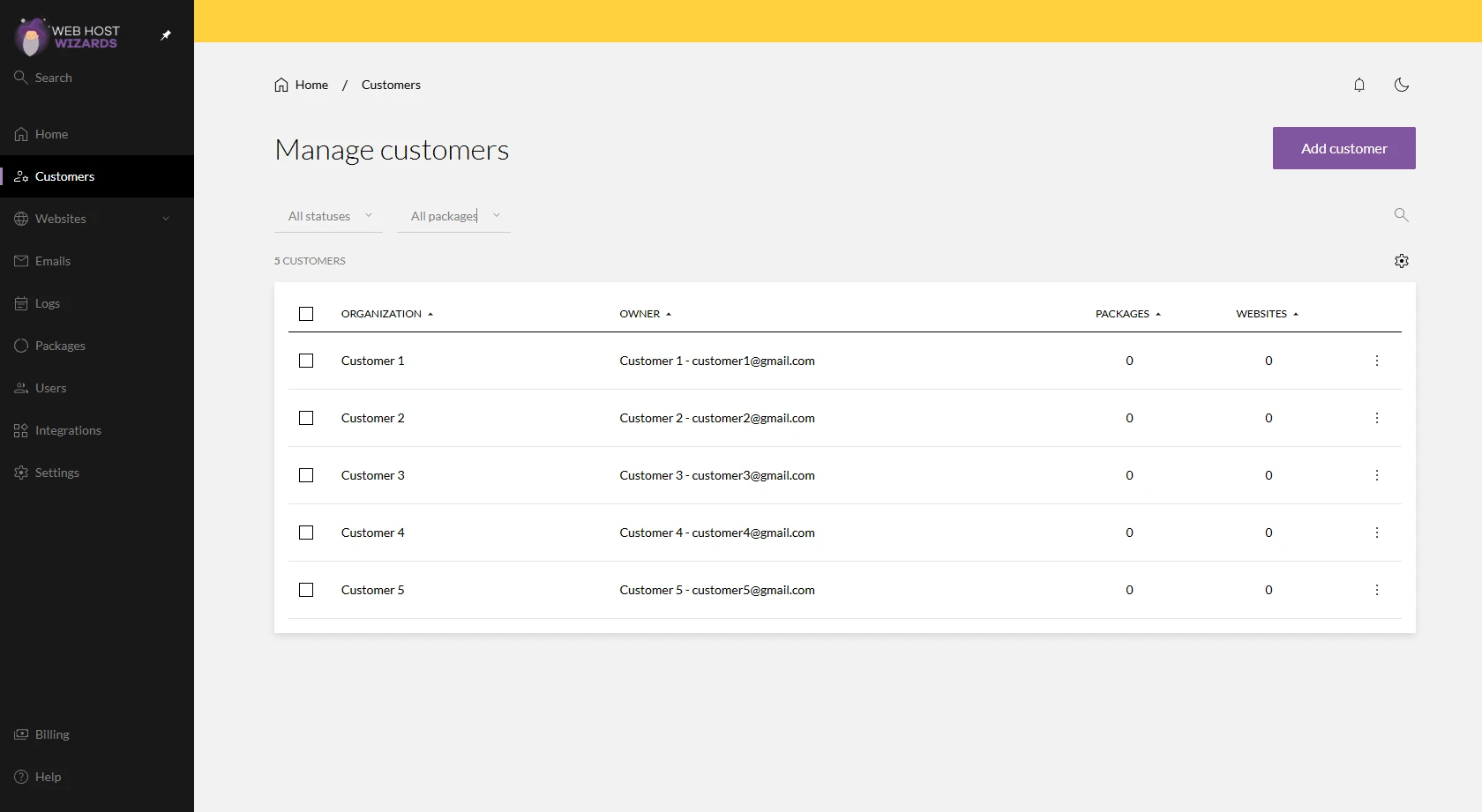Screen dimensions: 1482x812
Task: Open Customer 5 row actions menu
Action: [1377, 590]
